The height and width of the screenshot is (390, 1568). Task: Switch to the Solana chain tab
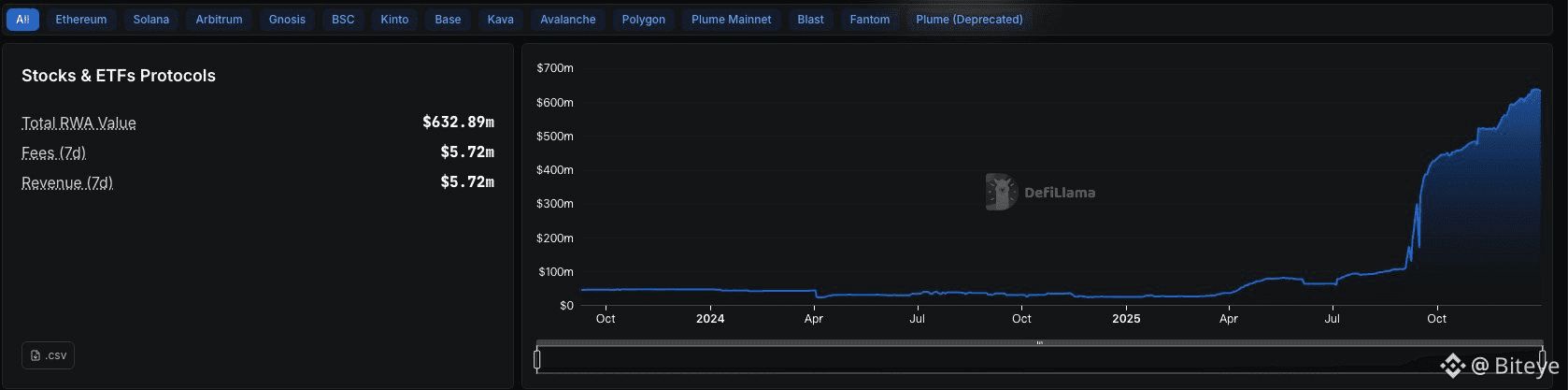(151, 19)
